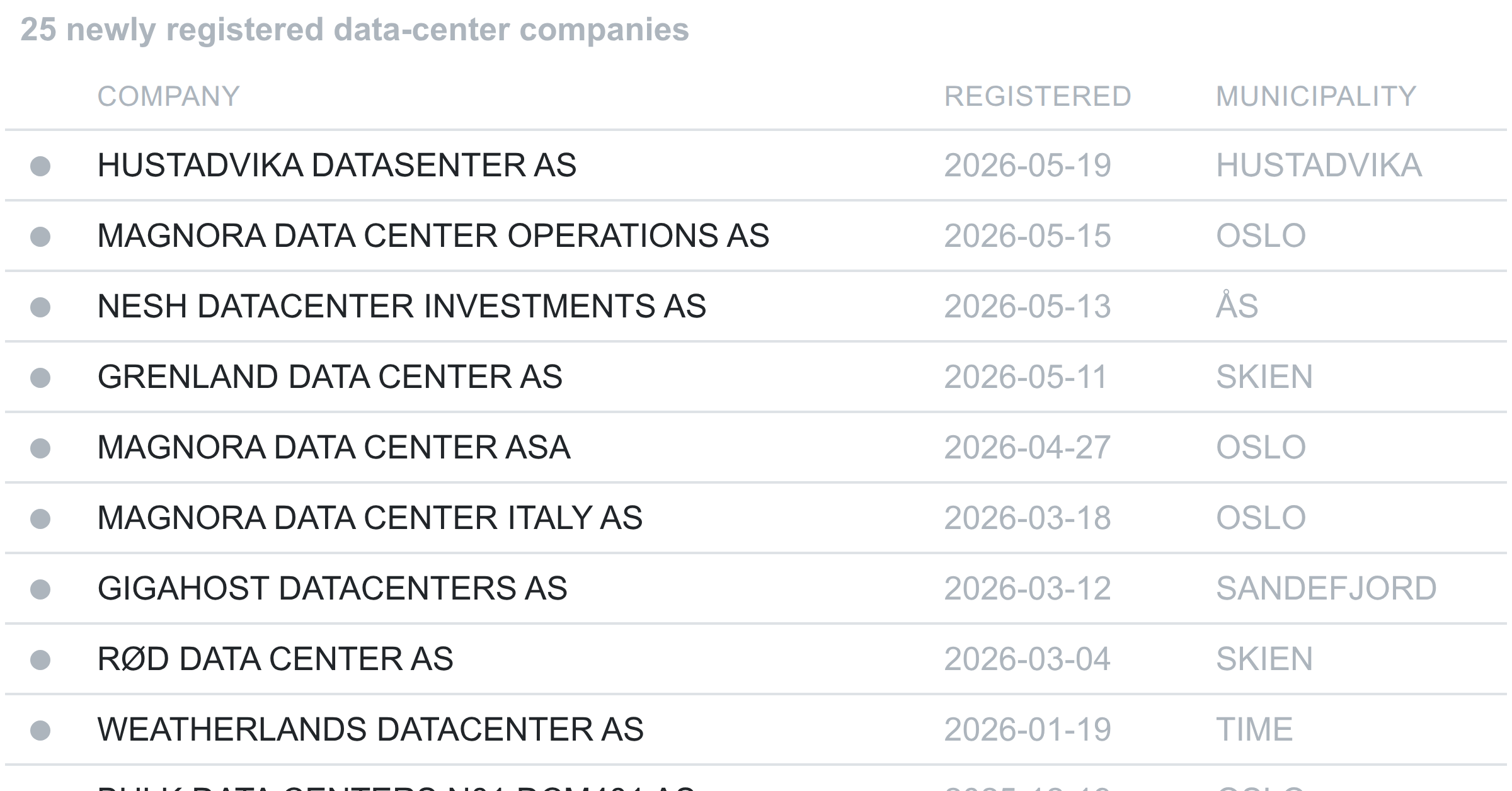Select the dot next to MAGNORA DATA CENTER OPERATIONS AS
Viewport: 1512px width, 791px height.
(x=40, y=237)
